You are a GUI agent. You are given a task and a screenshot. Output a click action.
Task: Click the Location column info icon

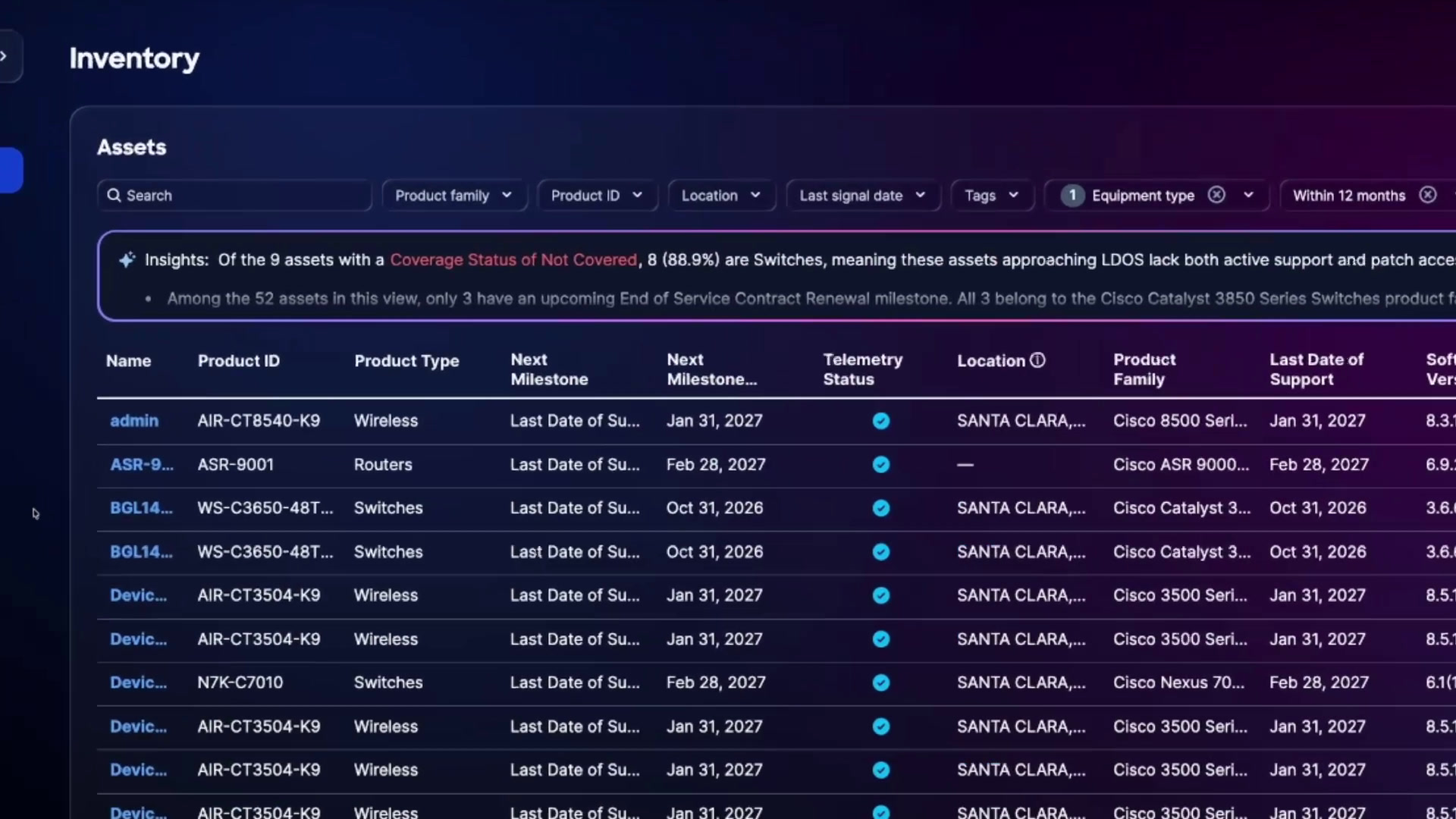coord(1037,360)
